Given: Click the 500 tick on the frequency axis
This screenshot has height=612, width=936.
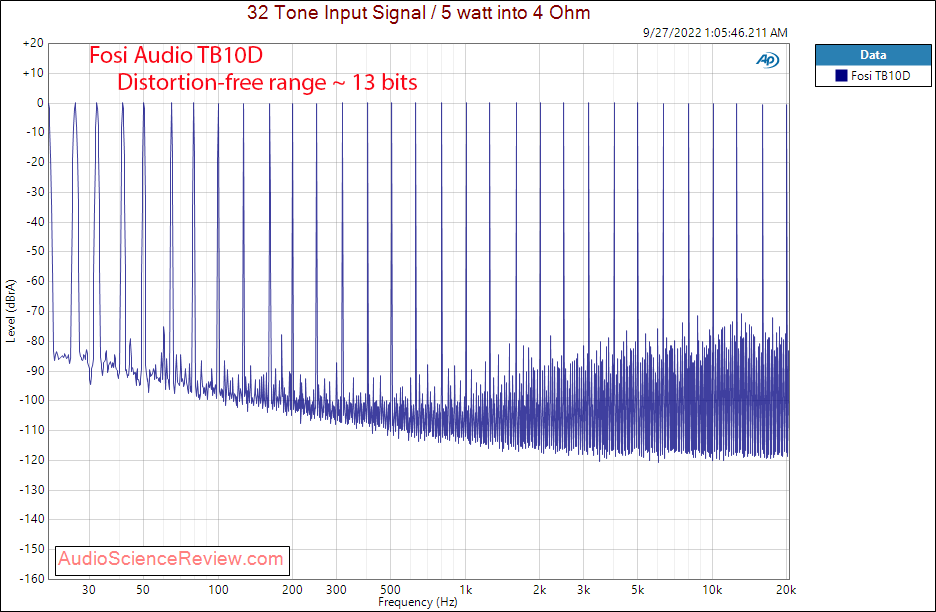Looking at the screenshot, I should pos(390,590).
